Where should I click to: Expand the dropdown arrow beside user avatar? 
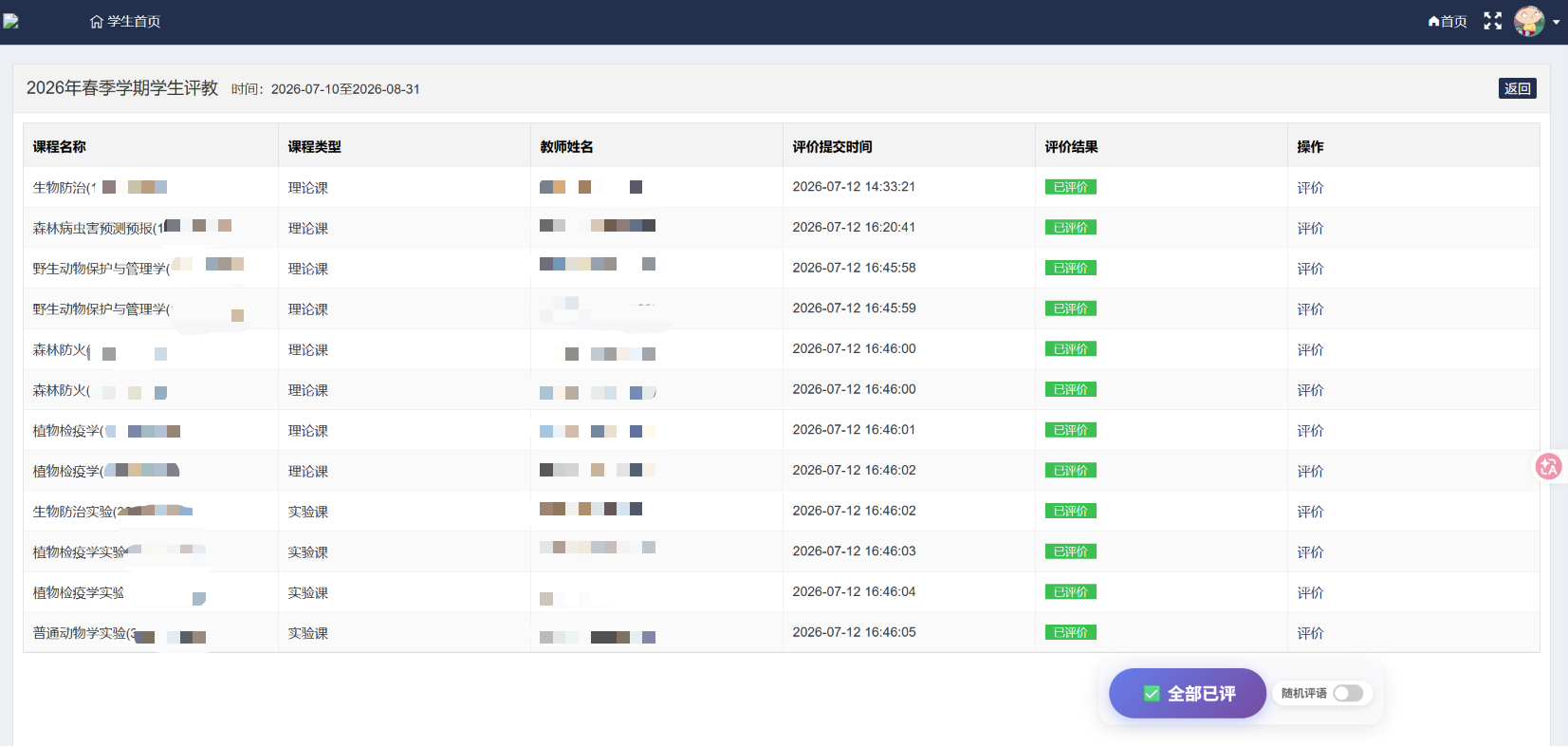tap(1556, 22)
